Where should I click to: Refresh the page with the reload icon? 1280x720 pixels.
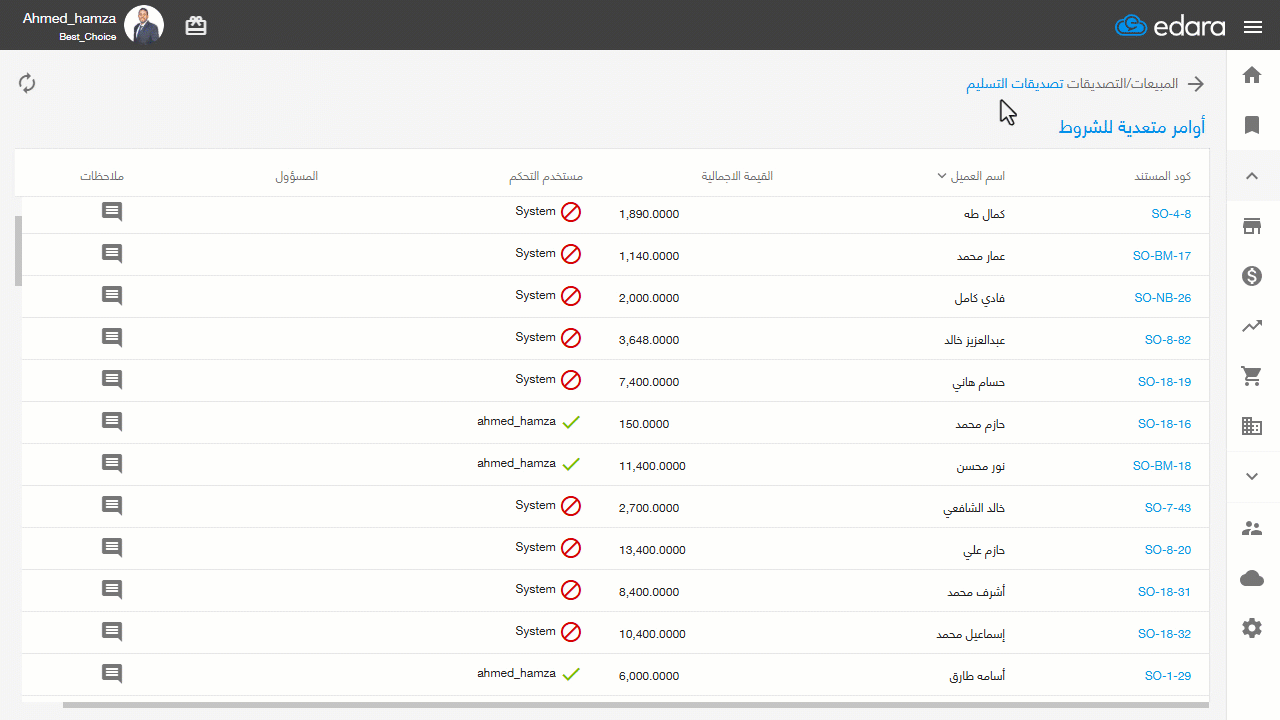(x=27, y=83)
